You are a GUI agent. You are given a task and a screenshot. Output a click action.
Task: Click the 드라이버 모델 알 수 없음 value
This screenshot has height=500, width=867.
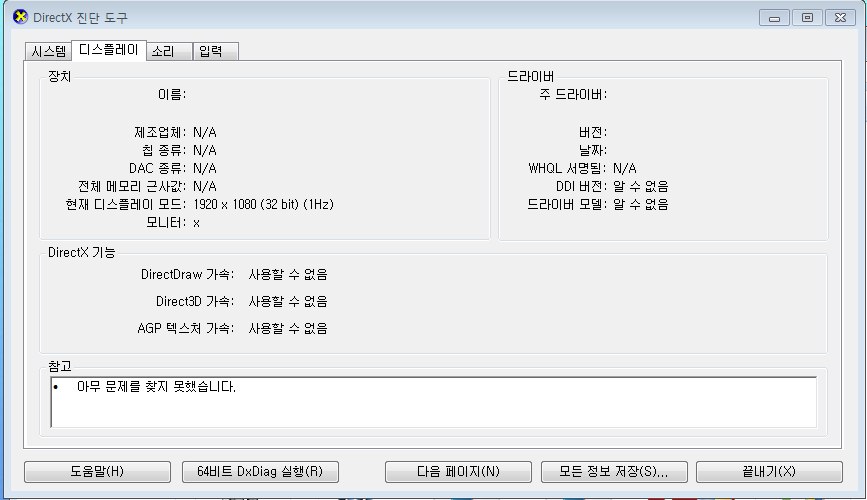[x=641, y=205]
